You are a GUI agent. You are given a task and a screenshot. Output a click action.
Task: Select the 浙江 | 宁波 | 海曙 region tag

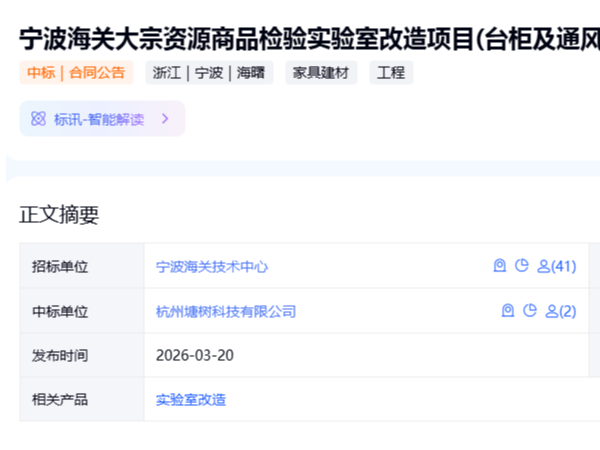tap(209, 72)
